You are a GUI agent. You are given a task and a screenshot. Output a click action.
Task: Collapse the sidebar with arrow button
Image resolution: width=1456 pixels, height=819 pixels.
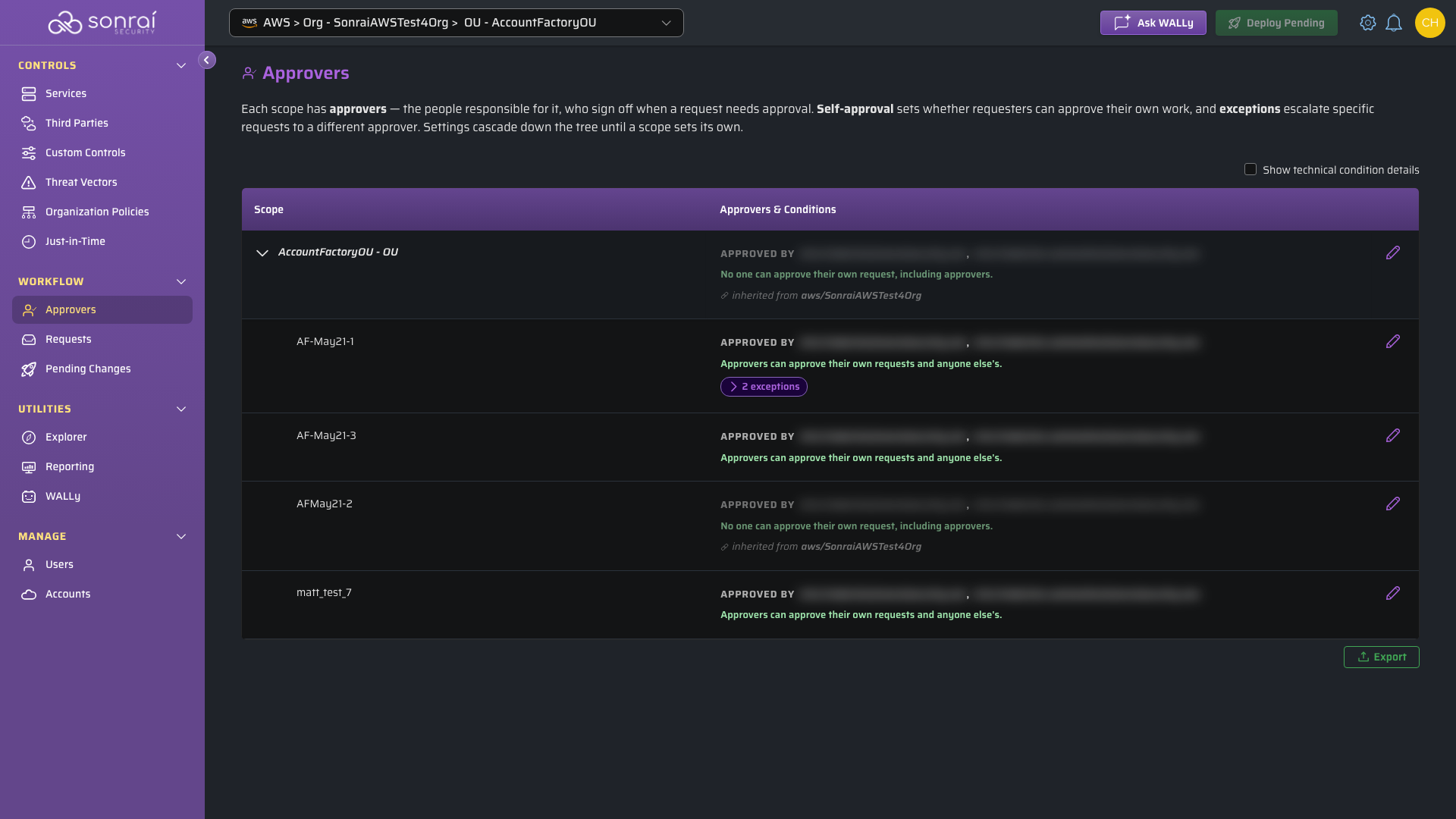click(x=206, y=60)
